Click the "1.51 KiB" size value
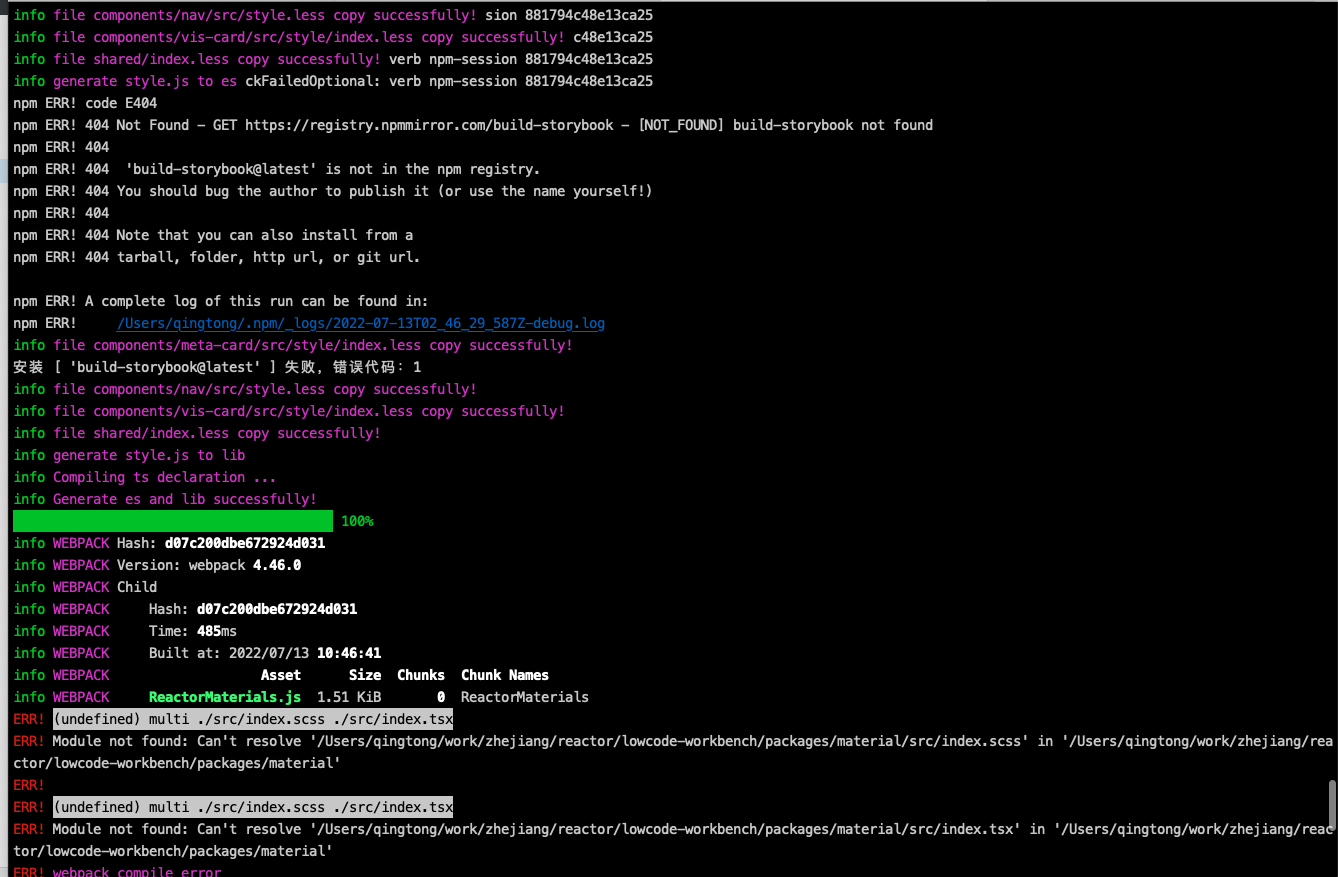This screenshot has width=1338, height=877. pyautogui.click(x=349, y=697)
